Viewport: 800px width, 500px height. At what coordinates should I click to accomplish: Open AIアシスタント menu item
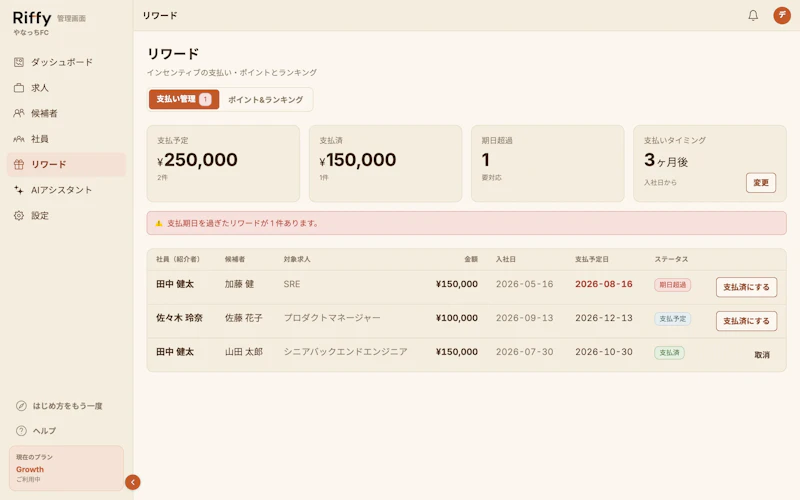pyautogui.click(x=66, y=190)
